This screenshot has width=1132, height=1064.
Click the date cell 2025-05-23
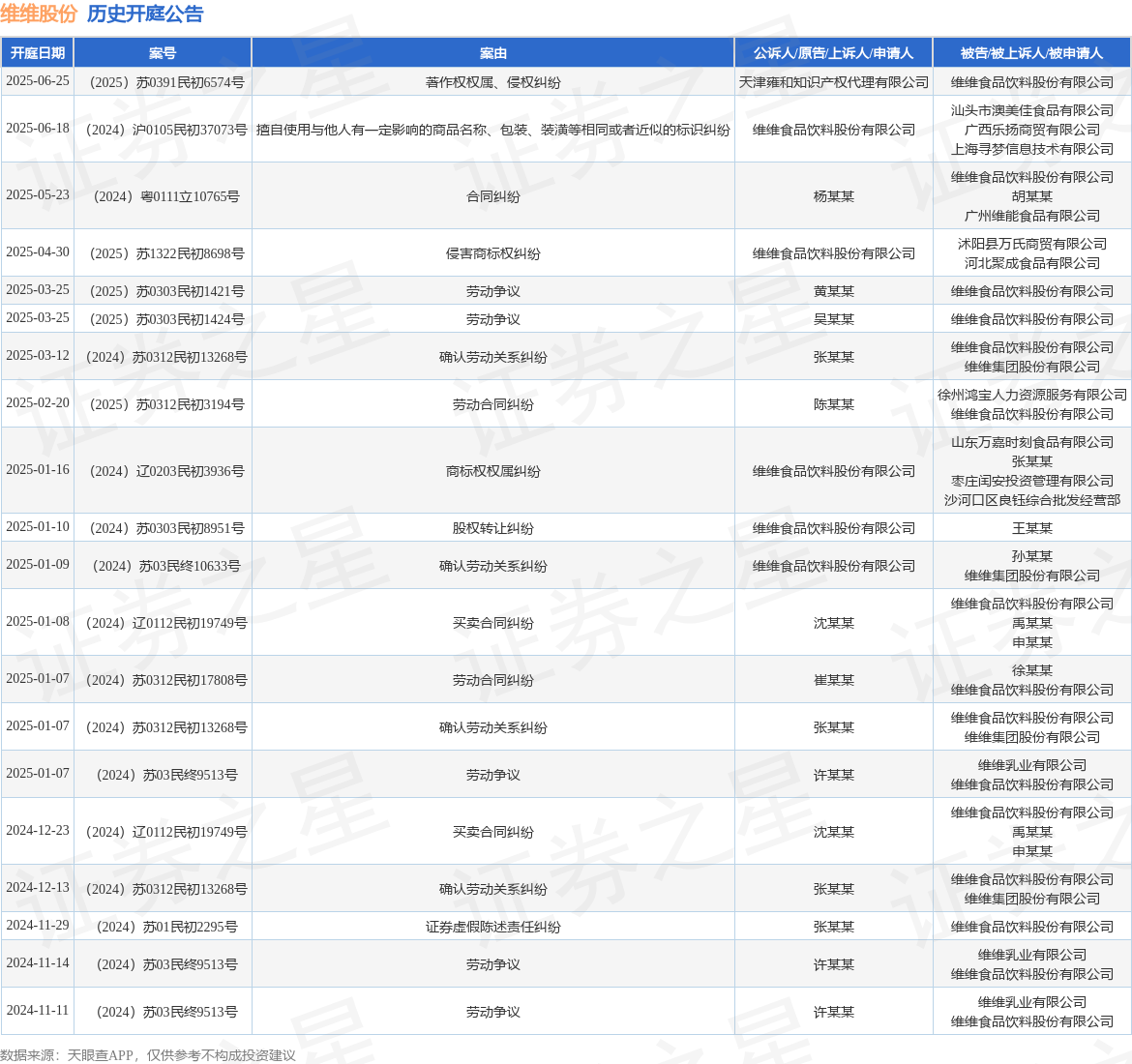(x=38, y=195)
